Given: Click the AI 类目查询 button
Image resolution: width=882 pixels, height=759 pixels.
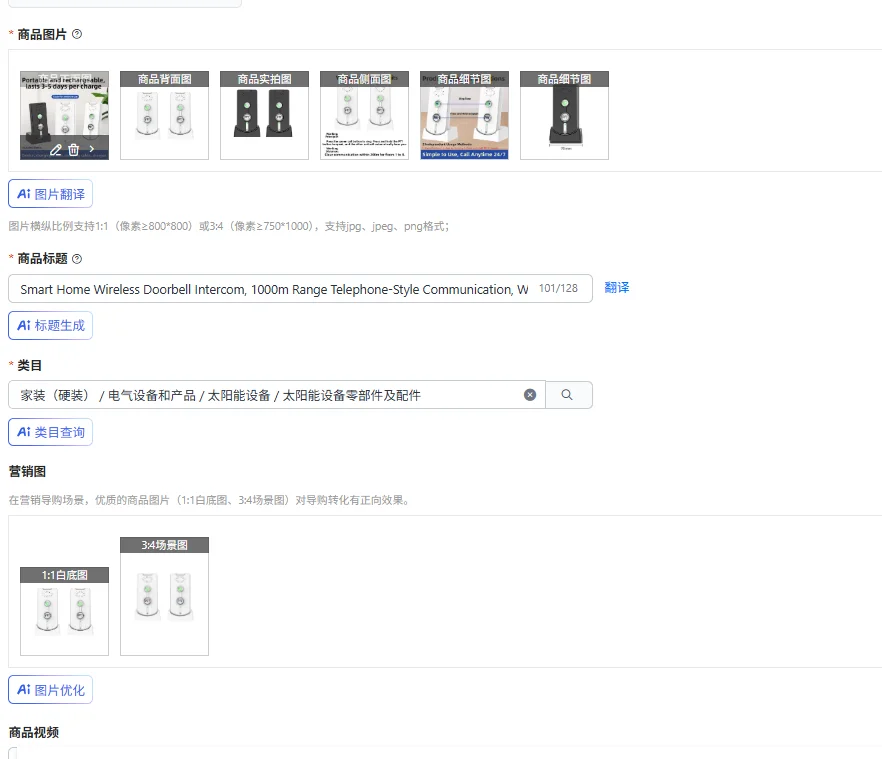Looking at the screenshot, I should click(51, 432).
